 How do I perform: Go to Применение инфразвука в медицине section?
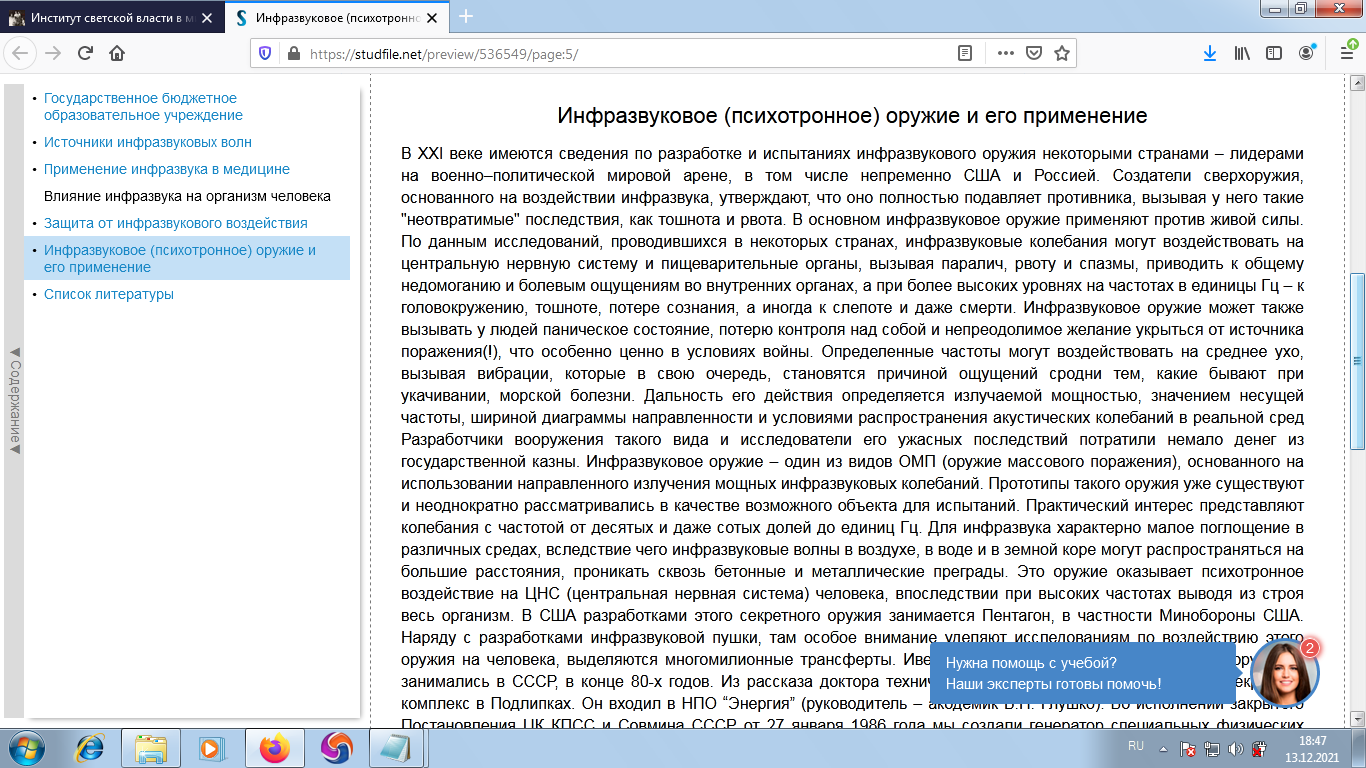pyautogui.click(x=167, y=169)
